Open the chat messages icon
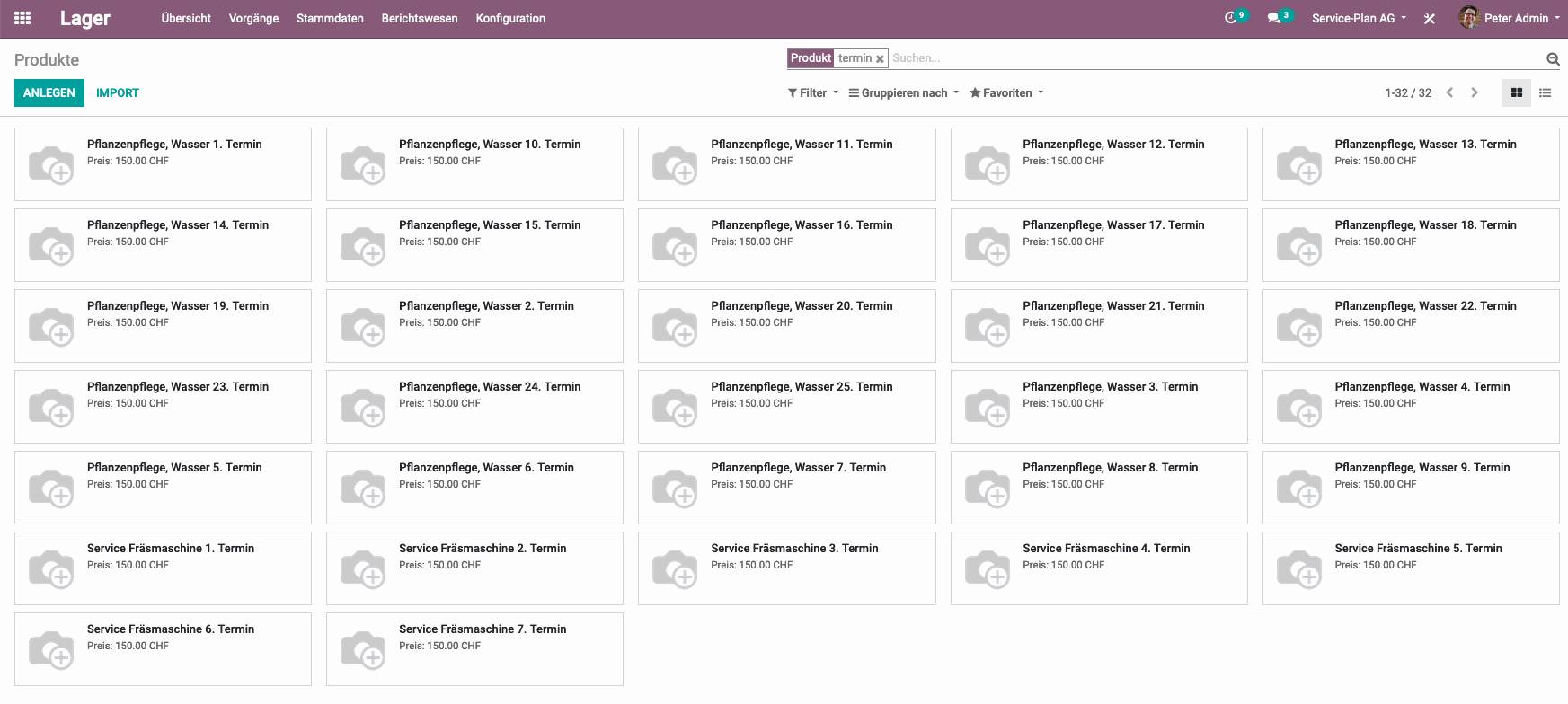 (1273, 18)
